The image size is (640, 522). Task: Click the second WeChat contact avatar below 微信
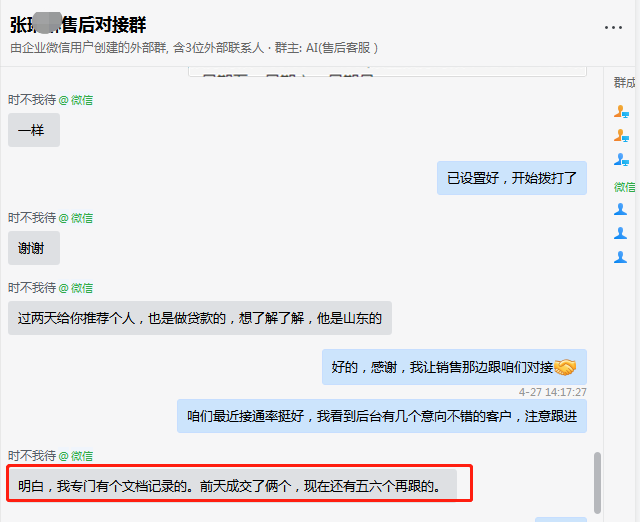point(621,233)
